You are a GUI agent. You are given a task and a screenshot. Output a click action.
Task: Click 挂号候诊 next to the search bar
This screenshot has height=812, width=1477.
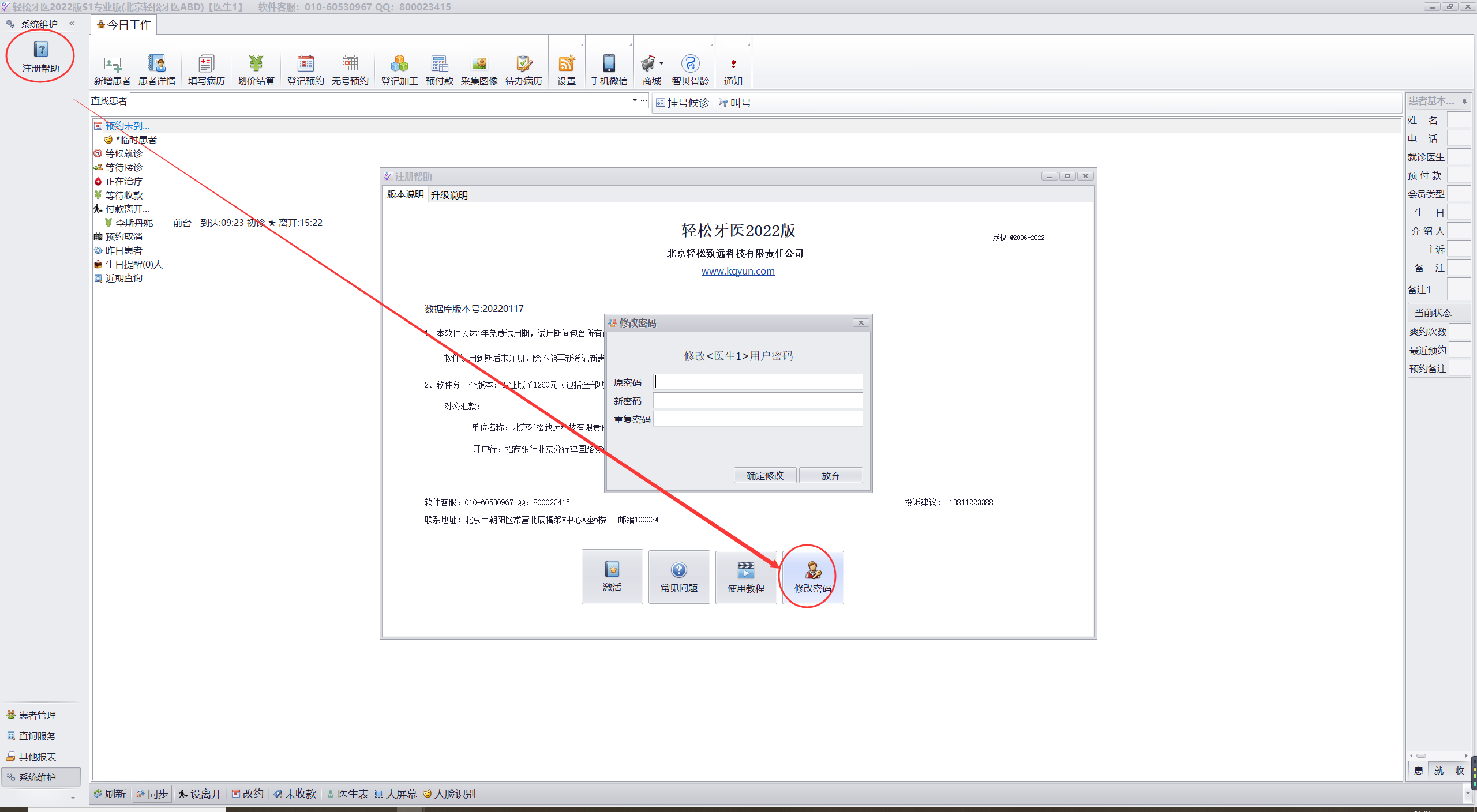tap(683, 103)
